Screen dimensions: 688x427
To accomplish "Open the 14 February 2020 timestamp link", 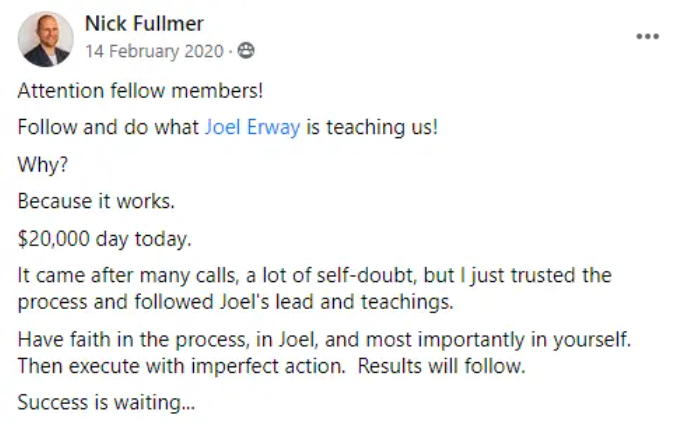I will coord(154,51).
